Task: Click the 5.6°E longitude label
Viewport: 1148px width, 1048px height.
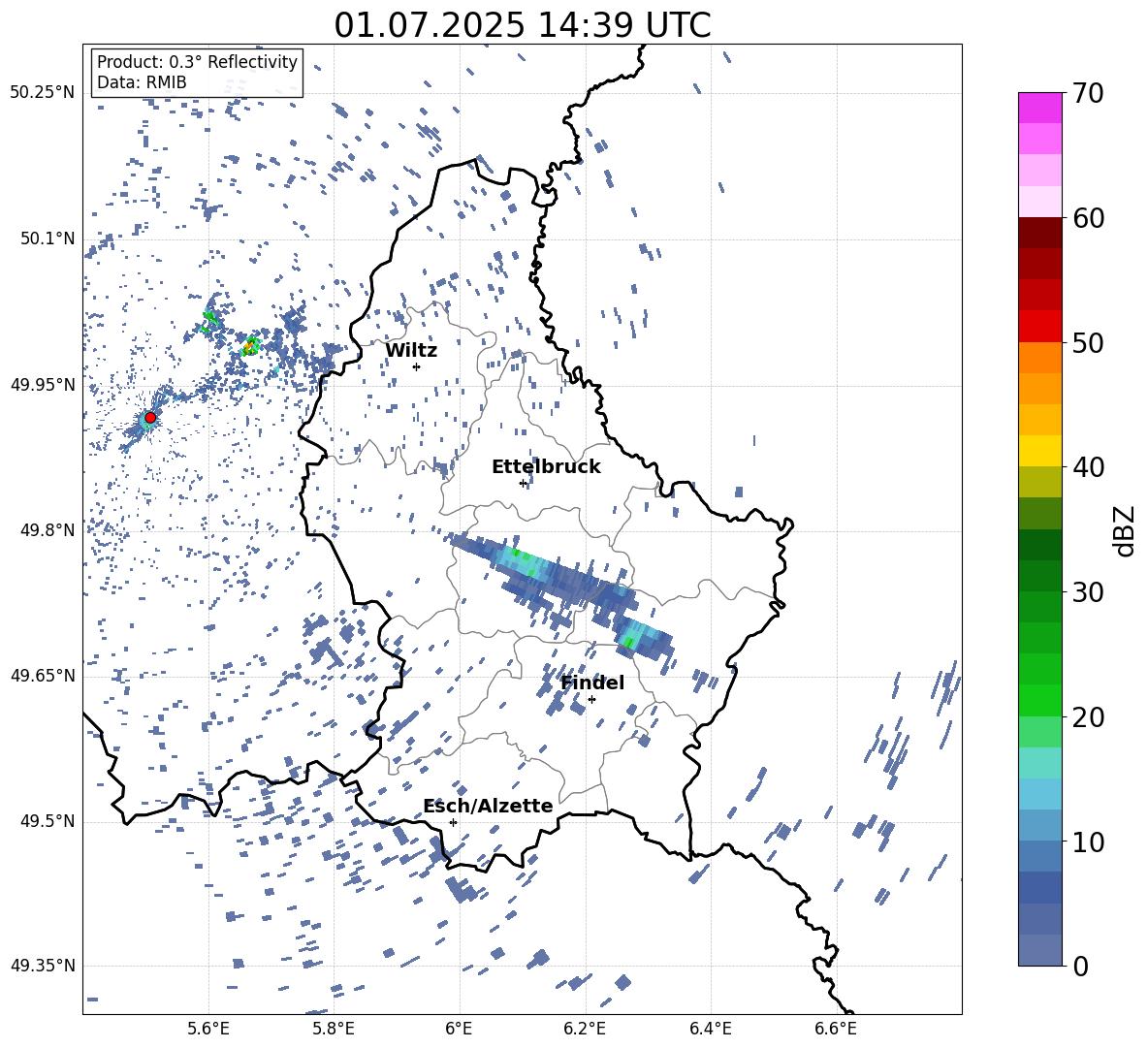Action: [x=207, y=1029]
